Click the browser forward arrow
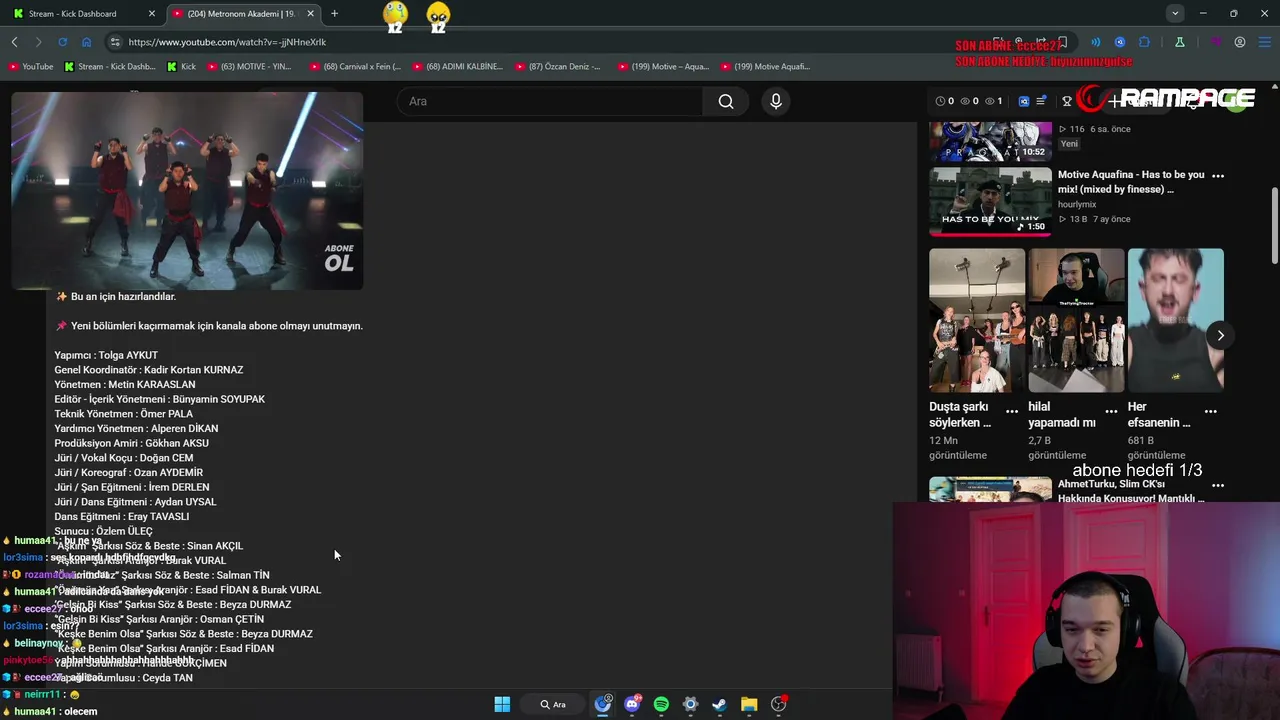The width and height of the screenshot is (1280, 720). 38,42
